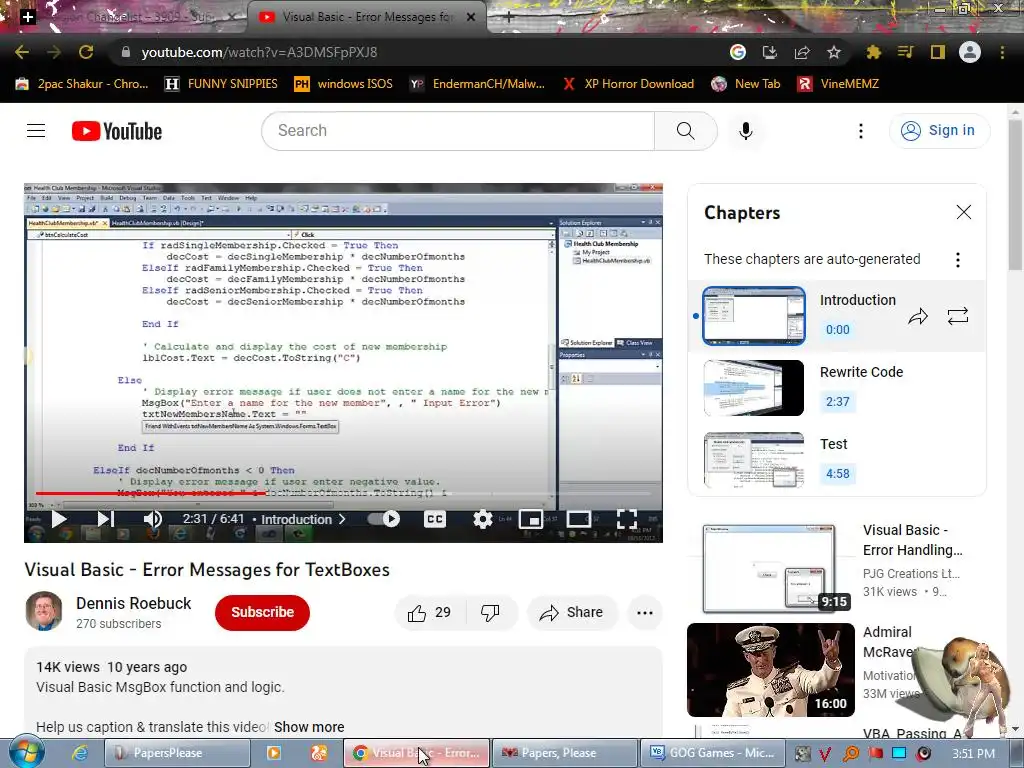Subscribe to Dennis Roebuck
The image size is (1024, 768).
[x=262, y=613]
